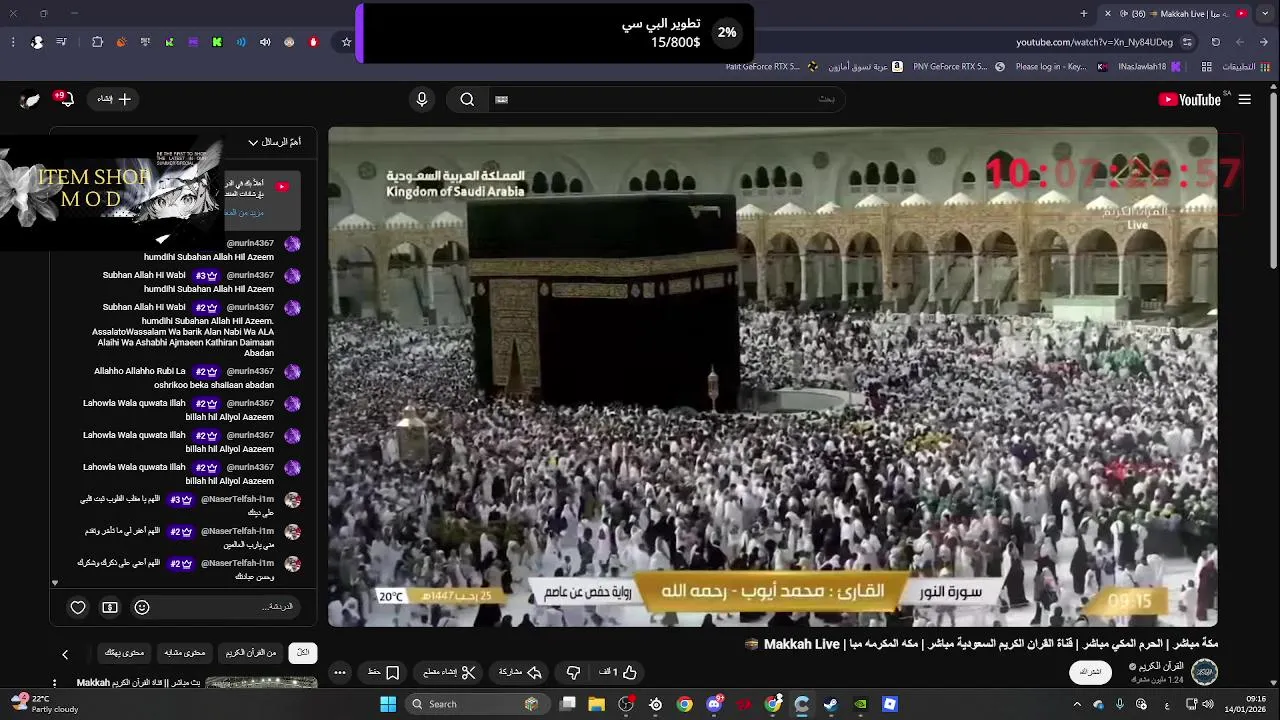Reload the page
Screen dimensions: 1280x720
pos(1216,42)
